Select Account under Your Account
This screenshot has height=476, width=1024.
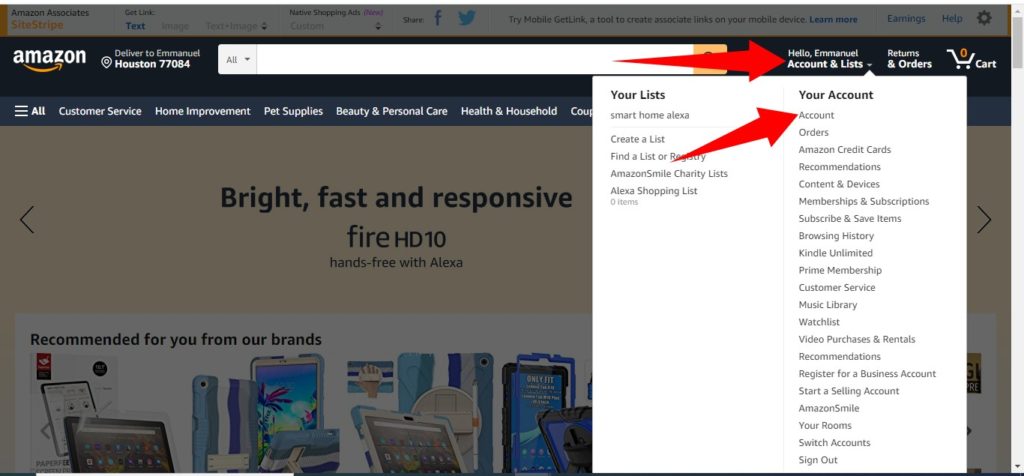pyautogui.click(x=816, y=115)
